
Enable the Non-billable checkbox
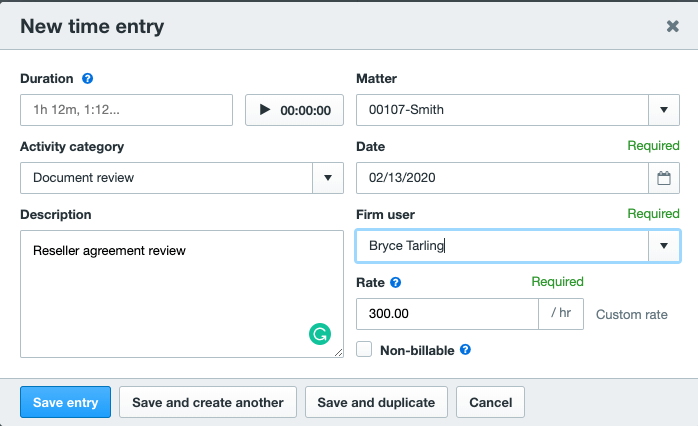[365, 350]
